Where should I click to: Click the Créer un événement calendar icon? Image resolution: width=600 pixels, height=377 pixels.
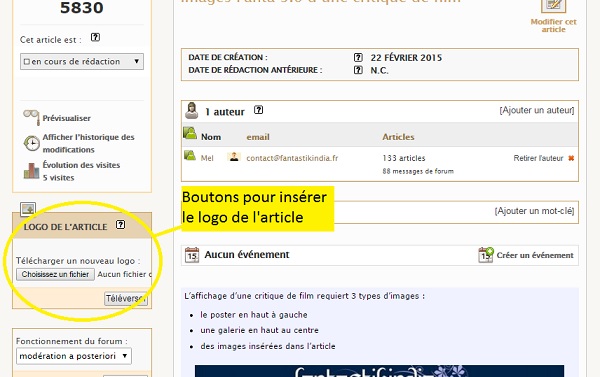pyautogui.click(x=486, y=255)
